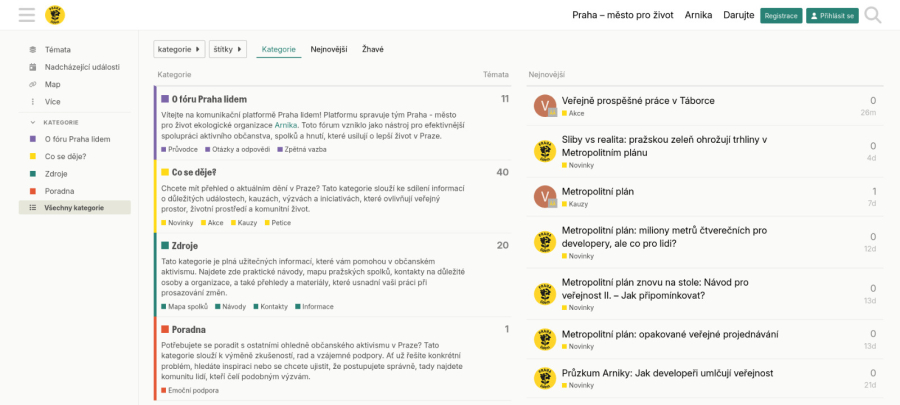Collapse the KATEGORIE sidebar section
Image resolution: width=900 pixels, height=405 pixels.
60,122
